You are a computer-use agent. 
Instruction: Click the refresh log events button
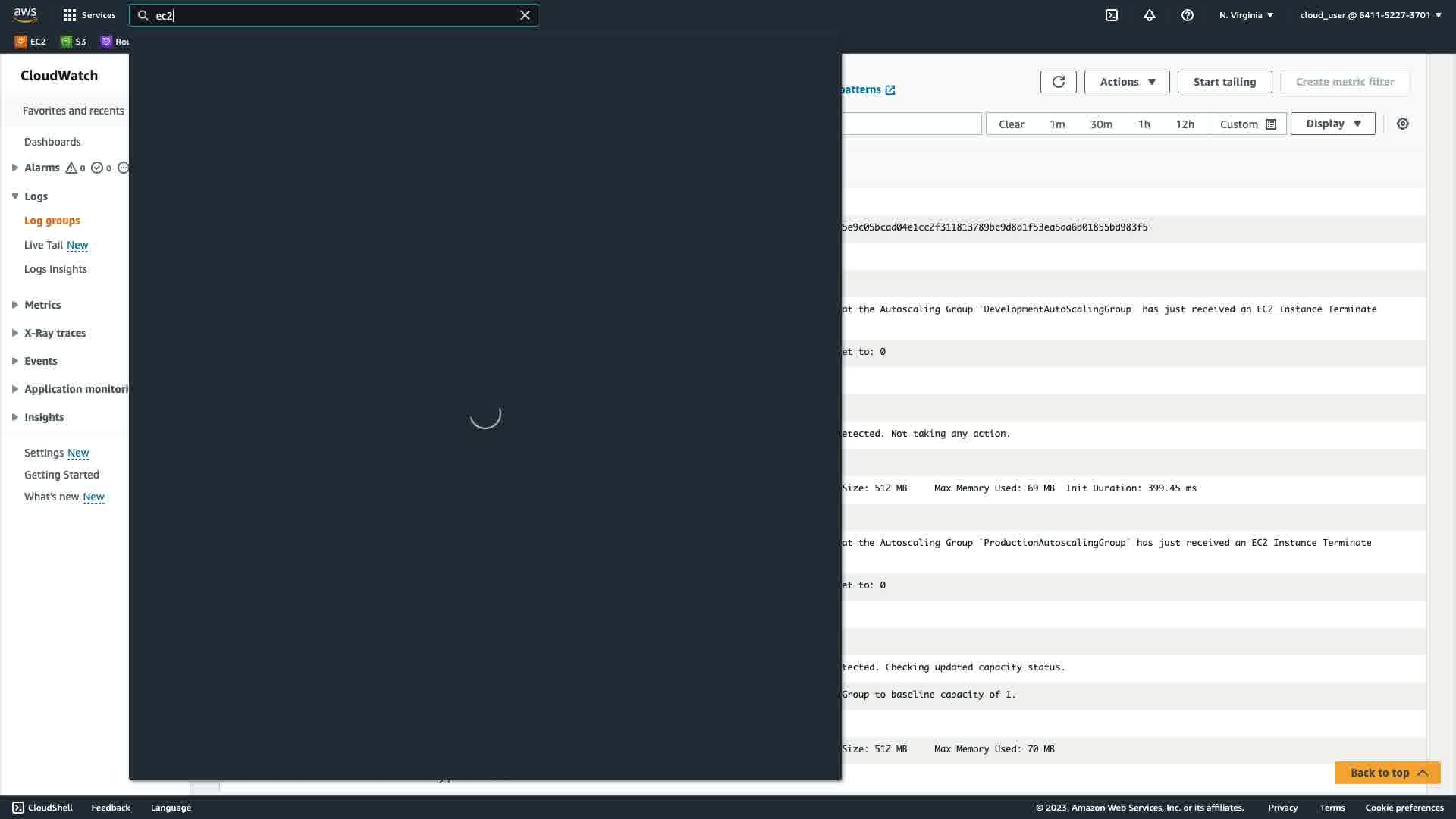[1058, 82]
